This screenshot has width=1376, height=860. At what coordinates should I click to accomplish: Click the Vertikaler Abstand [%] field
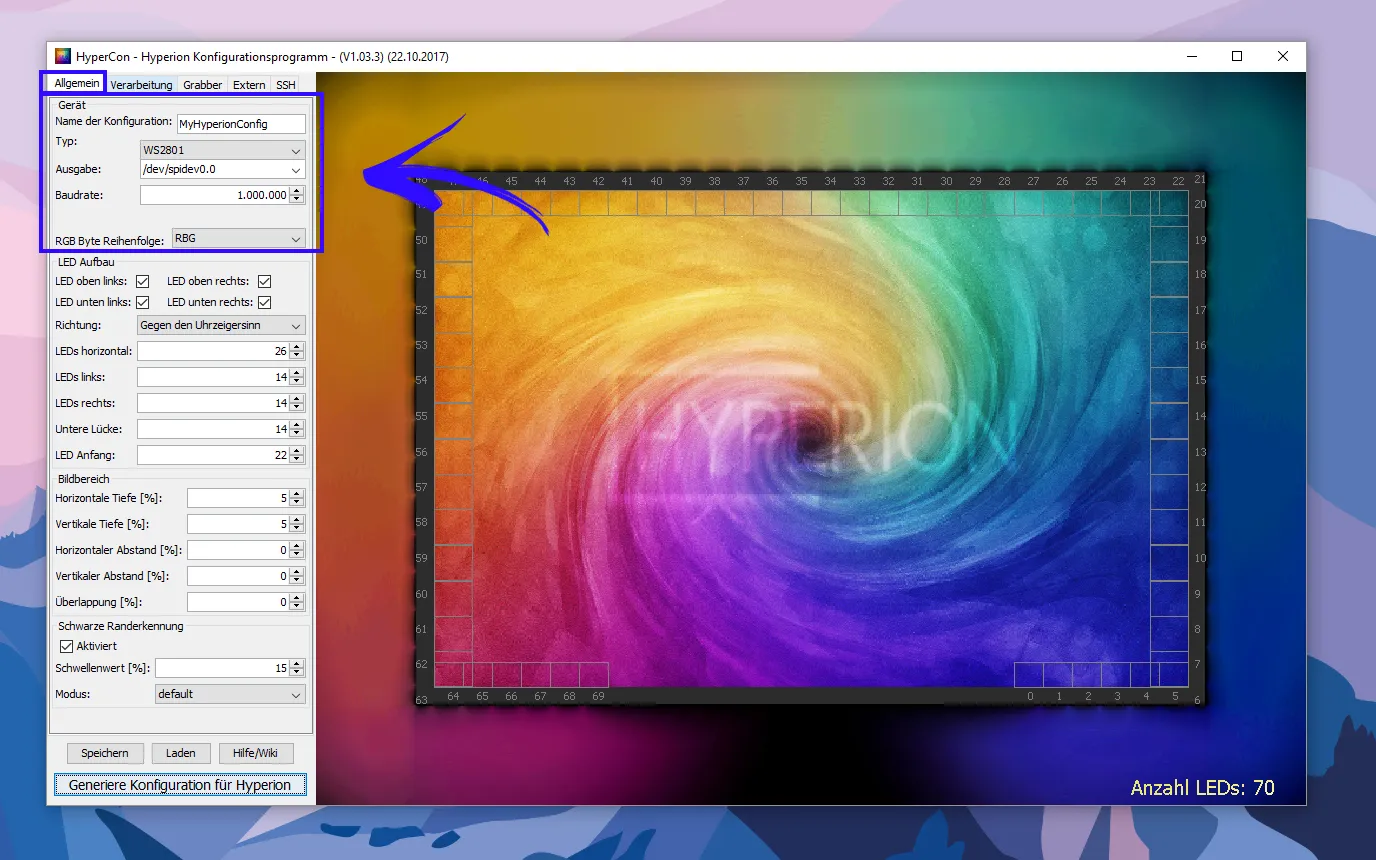(238, 576)
